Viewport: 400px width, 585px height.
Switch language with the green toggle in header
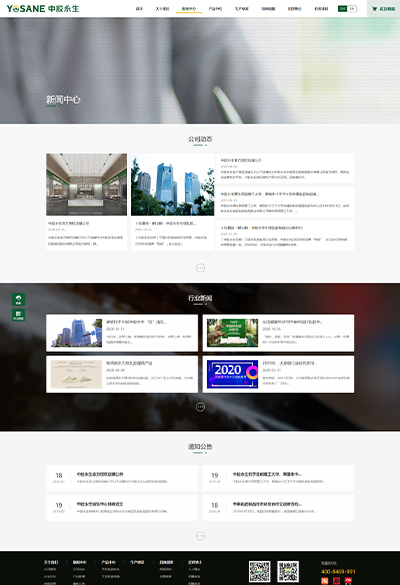[x=342, y=9]
